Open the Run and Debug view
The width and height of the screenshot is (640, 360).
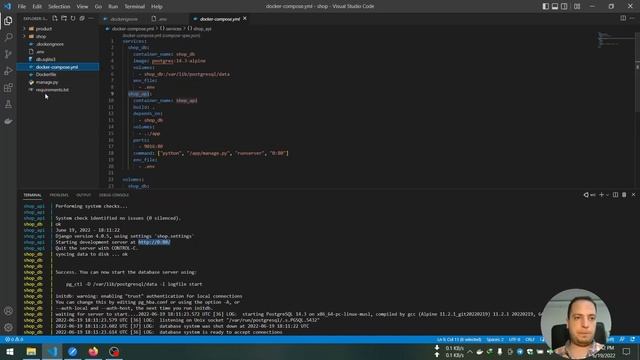pyautogui.click(x=8, y=71)
